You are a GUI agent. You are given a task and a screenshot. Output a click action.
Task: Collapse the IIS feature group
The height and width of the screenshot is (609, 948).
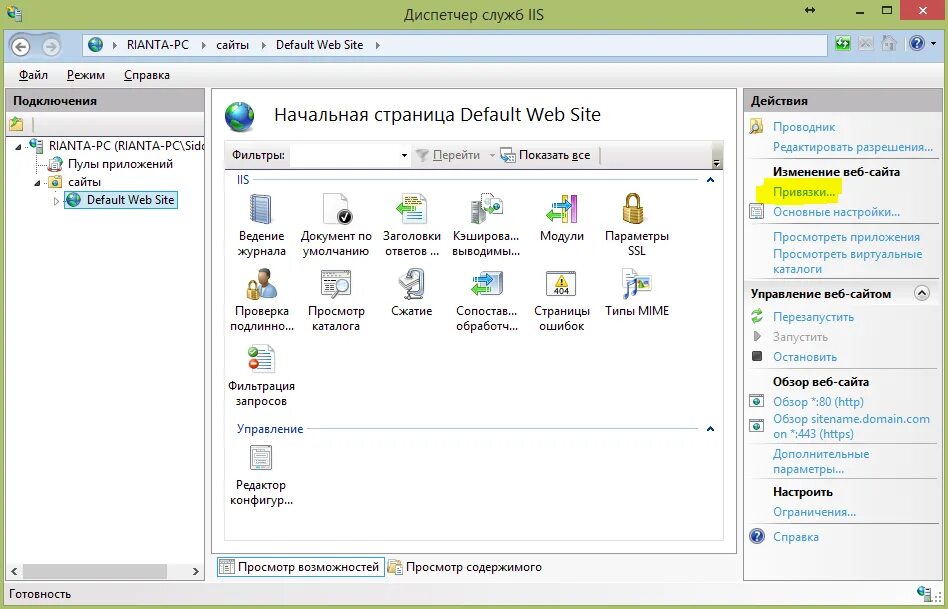click(x=710, y=182)
